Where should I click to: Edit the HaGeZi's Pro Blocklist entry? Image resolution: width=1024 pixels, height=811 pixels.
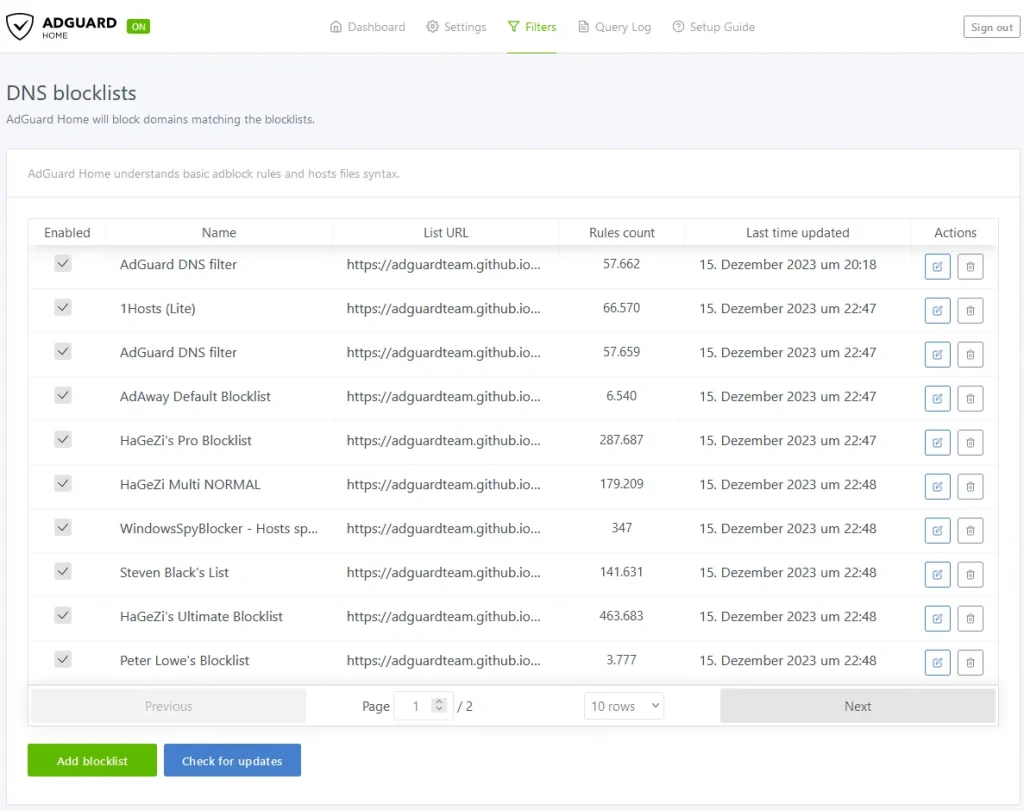[x=937, y=442]
